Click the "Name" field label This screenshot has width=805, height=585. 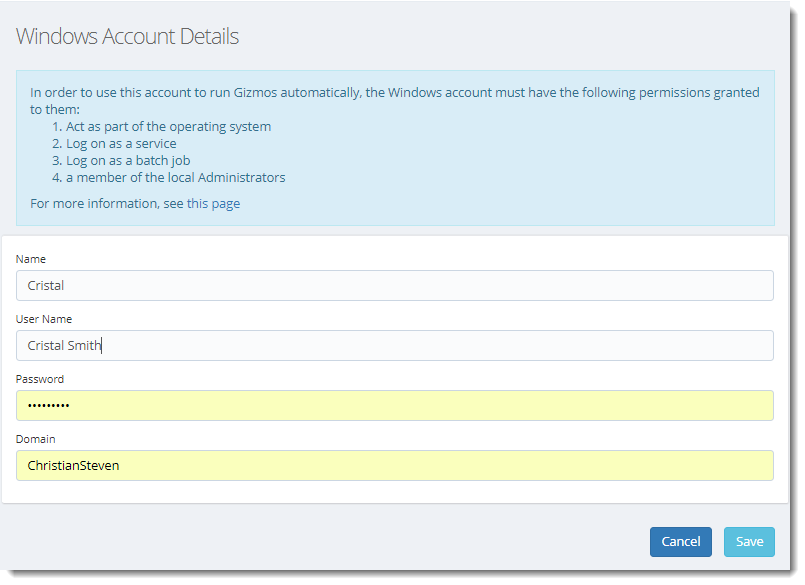31,259
